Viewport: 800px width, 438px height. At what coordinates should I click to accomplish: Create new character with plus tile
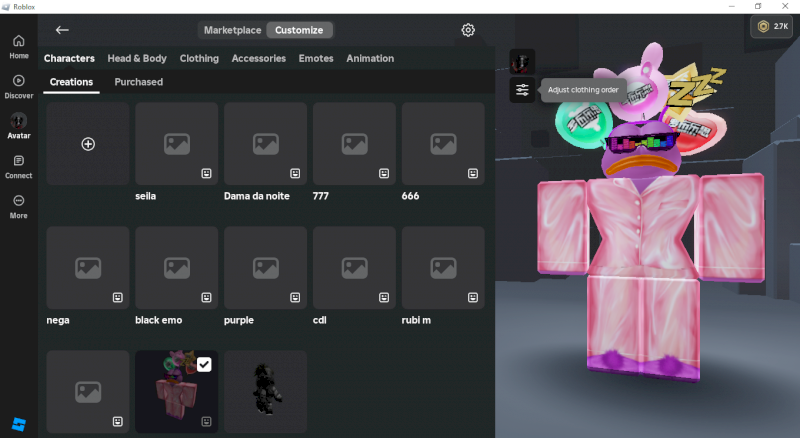coord(88,144)
